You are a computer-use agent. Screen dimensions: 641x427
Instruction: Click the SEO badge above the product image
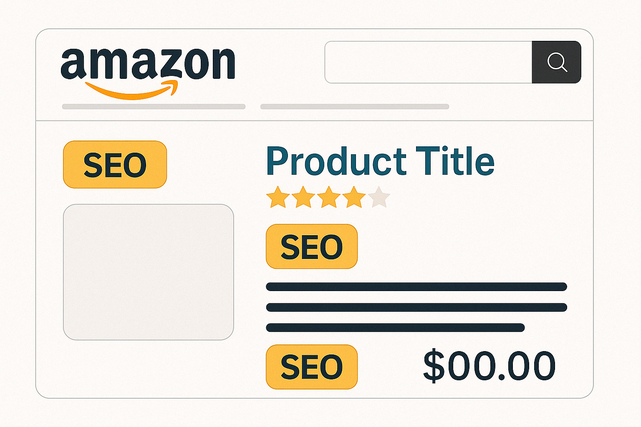115,165
